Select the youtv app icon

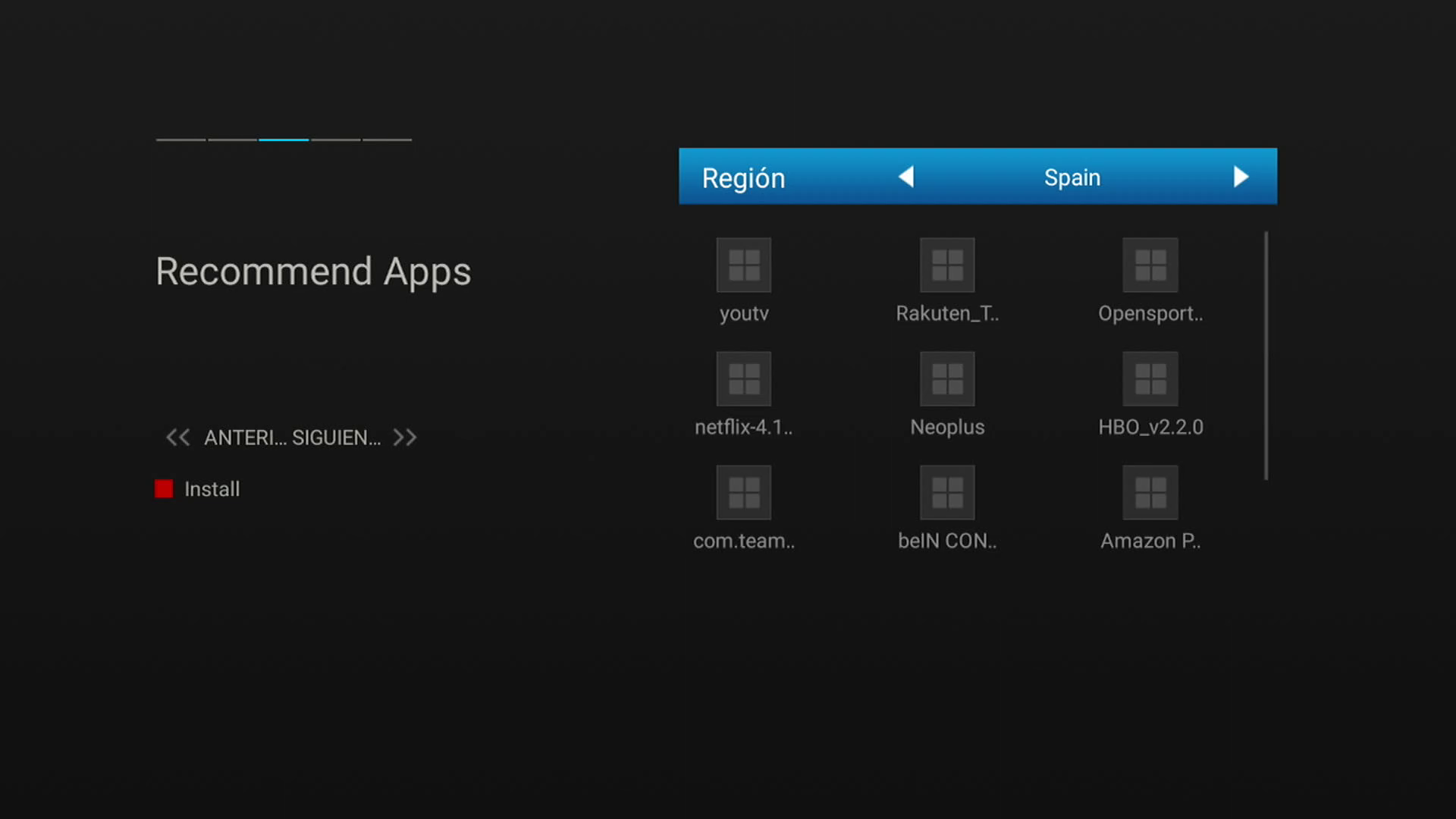[743, 265]
